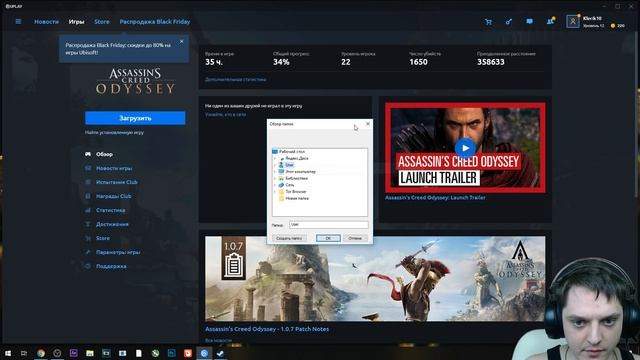Click the Достижения trophy icon

pyautogui.click(x=88, y=224)
